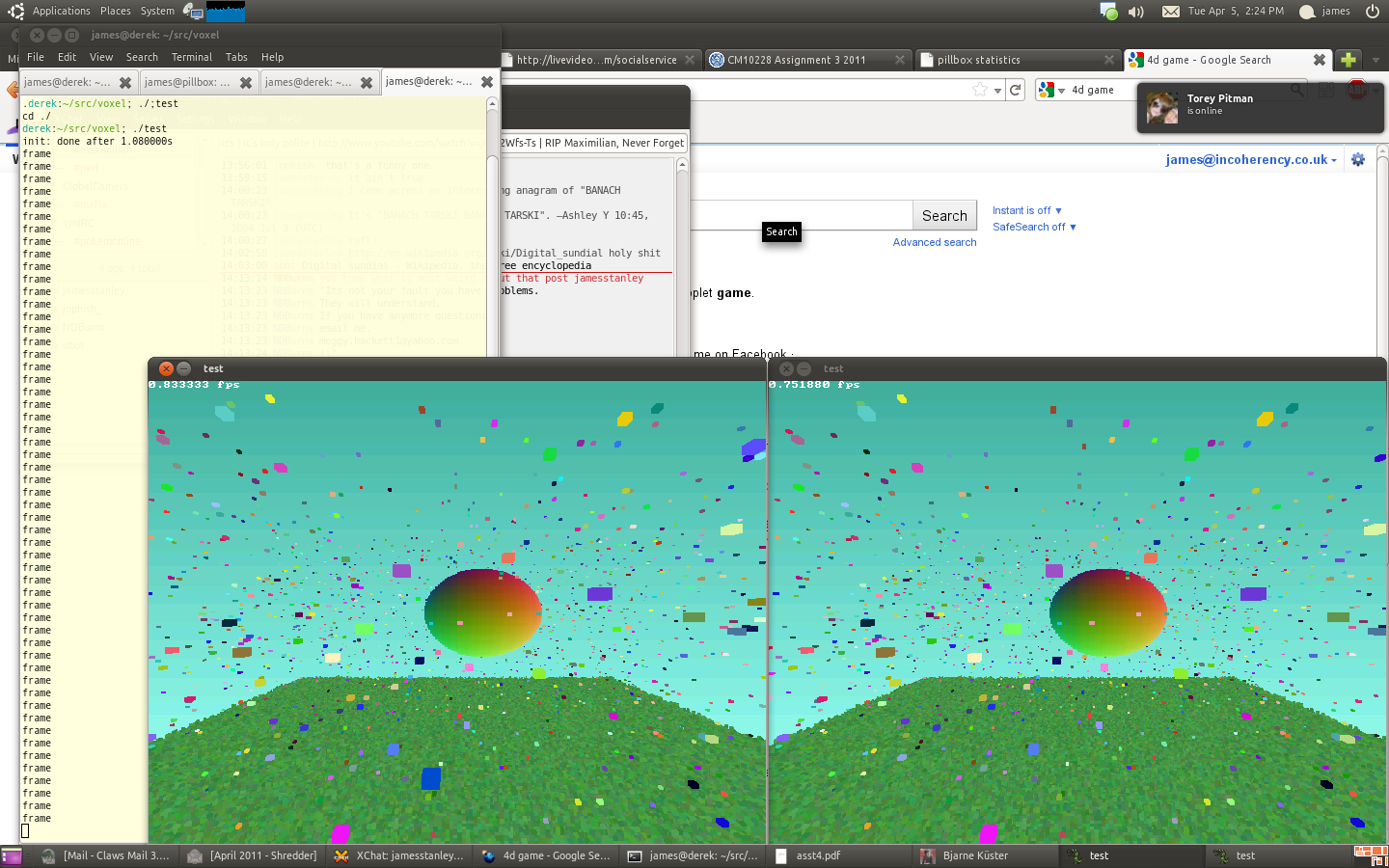Screen dimensions: 1389x868
Task: Switch to CM10228 Assignment 3 2011 tab
Action: (797, 60)
